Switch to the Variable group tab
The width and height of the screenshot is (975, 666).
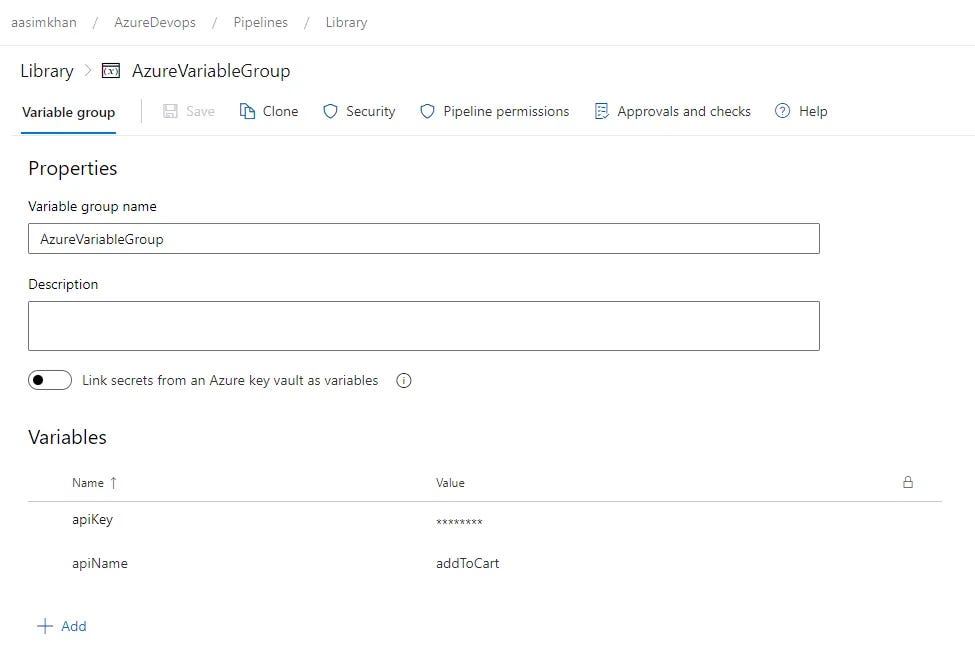(x=67, y=112)
